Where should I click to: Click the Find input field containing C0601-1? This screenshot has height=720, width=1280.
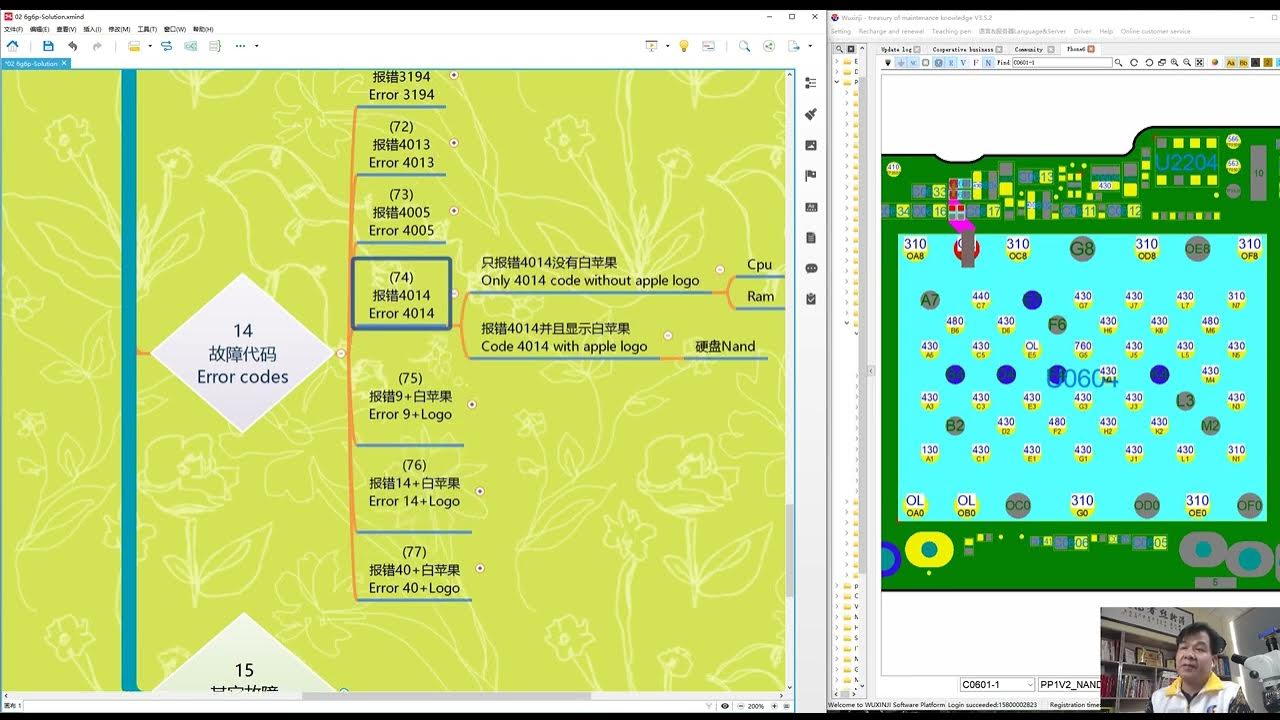tap(1061, 62)
